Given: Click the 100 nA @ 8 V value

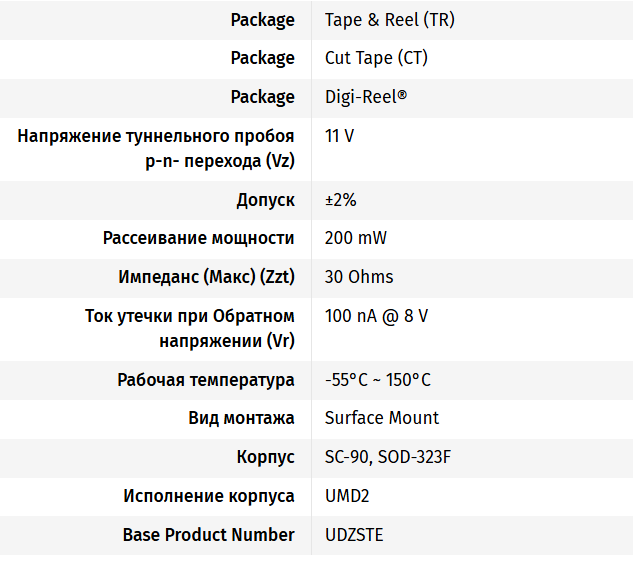Looking at the screenshot, I should [376, 316].
